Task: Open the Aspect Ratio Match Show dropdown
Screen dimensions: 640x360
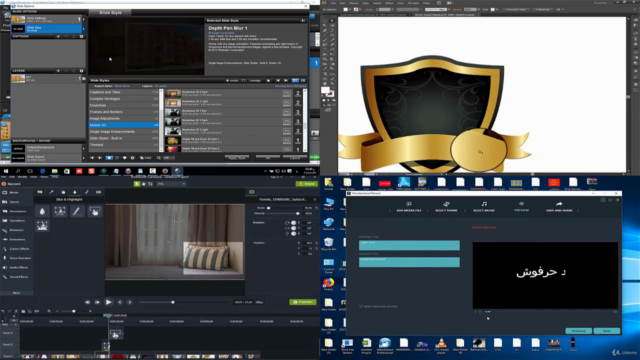Action: click(122, 86)
